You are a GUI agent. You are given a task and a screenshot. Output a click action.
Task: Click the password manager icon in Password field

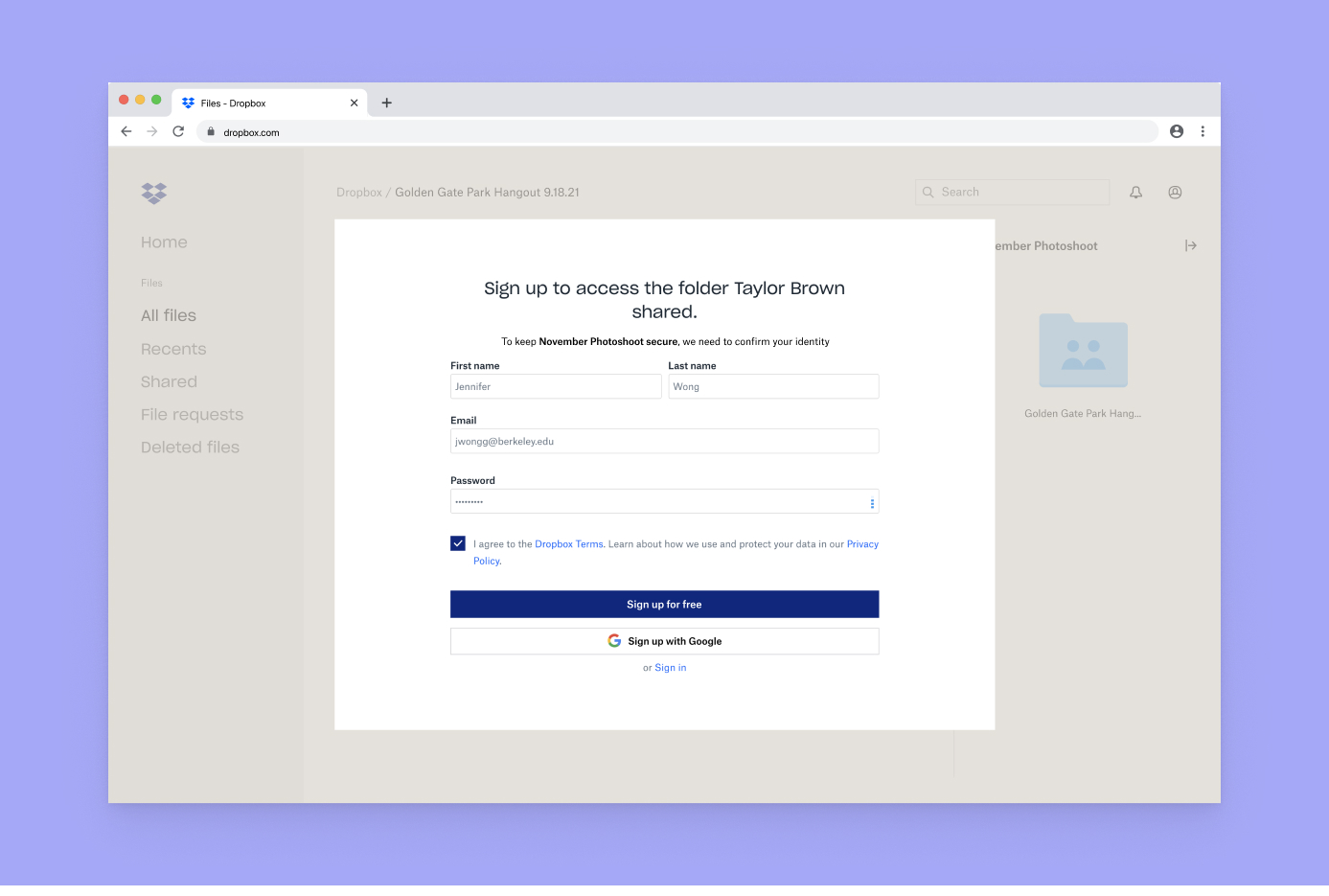[x=872, y=503]
